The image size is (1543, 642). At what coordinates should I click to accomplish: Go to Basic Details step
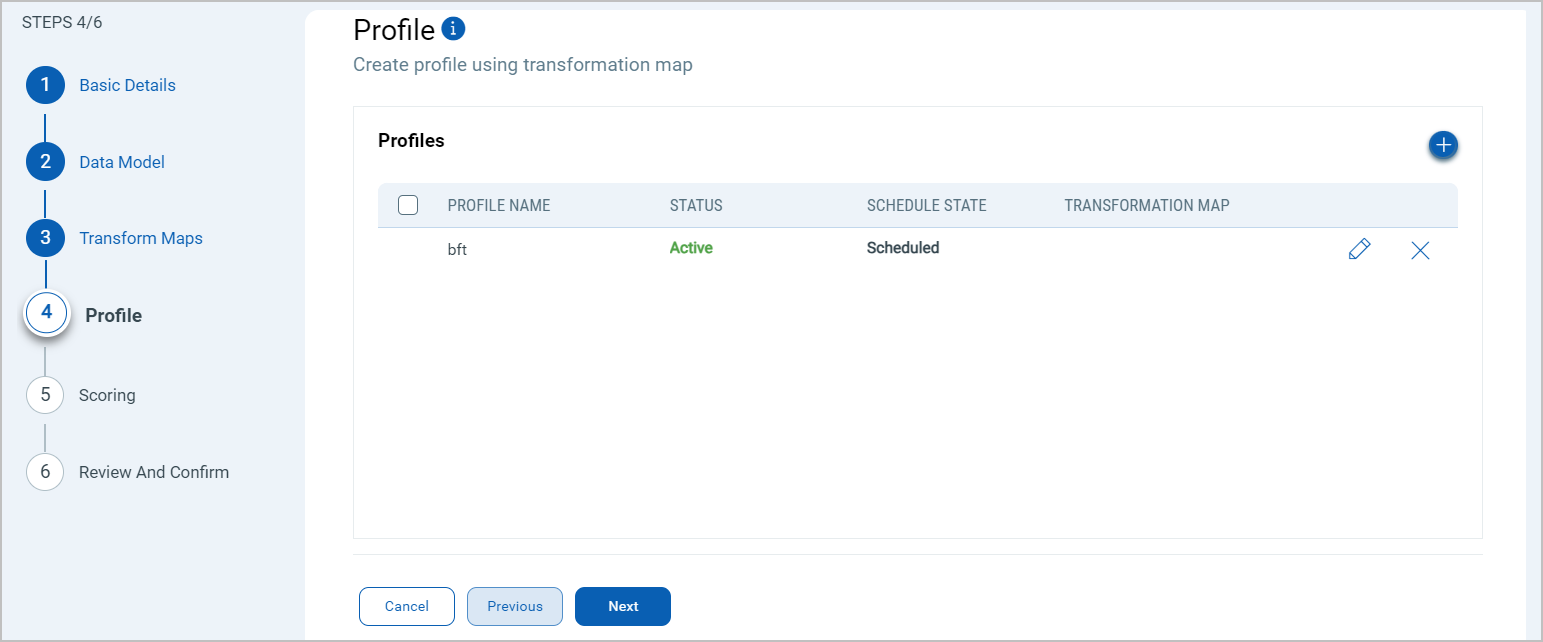(127, 85)
